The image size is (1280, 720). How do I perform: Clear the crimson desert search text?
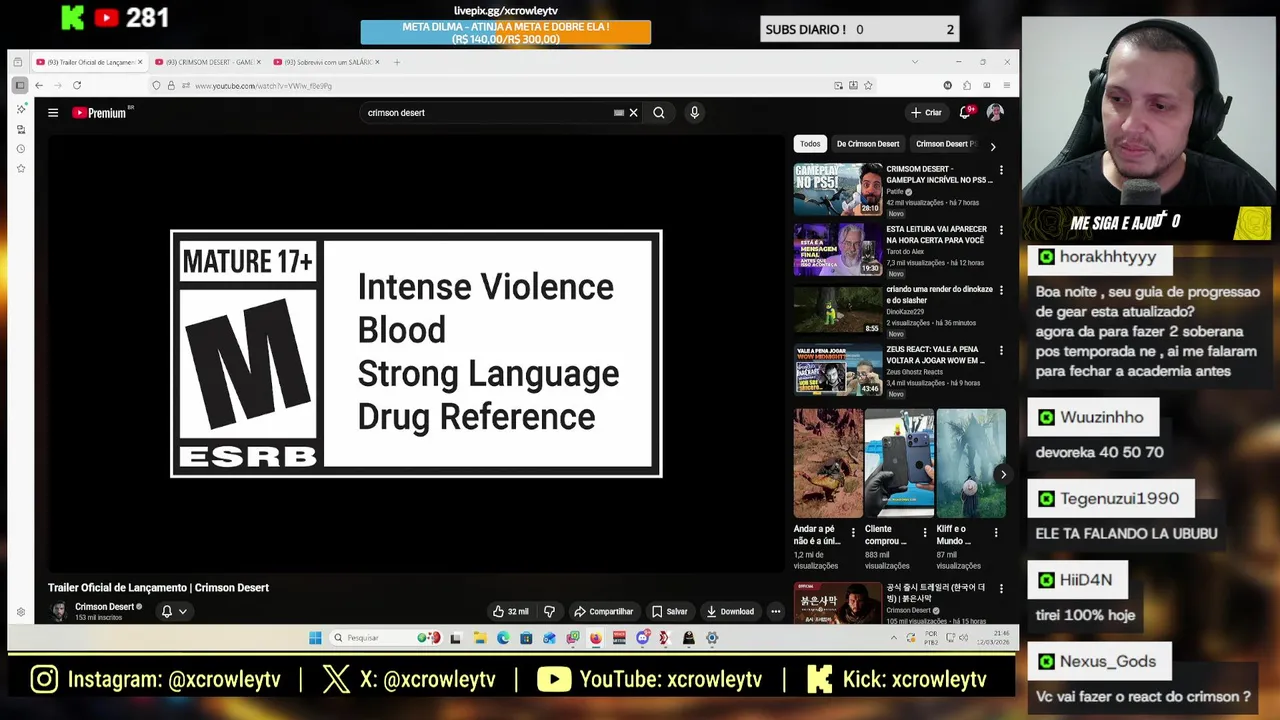pos(633,113)
